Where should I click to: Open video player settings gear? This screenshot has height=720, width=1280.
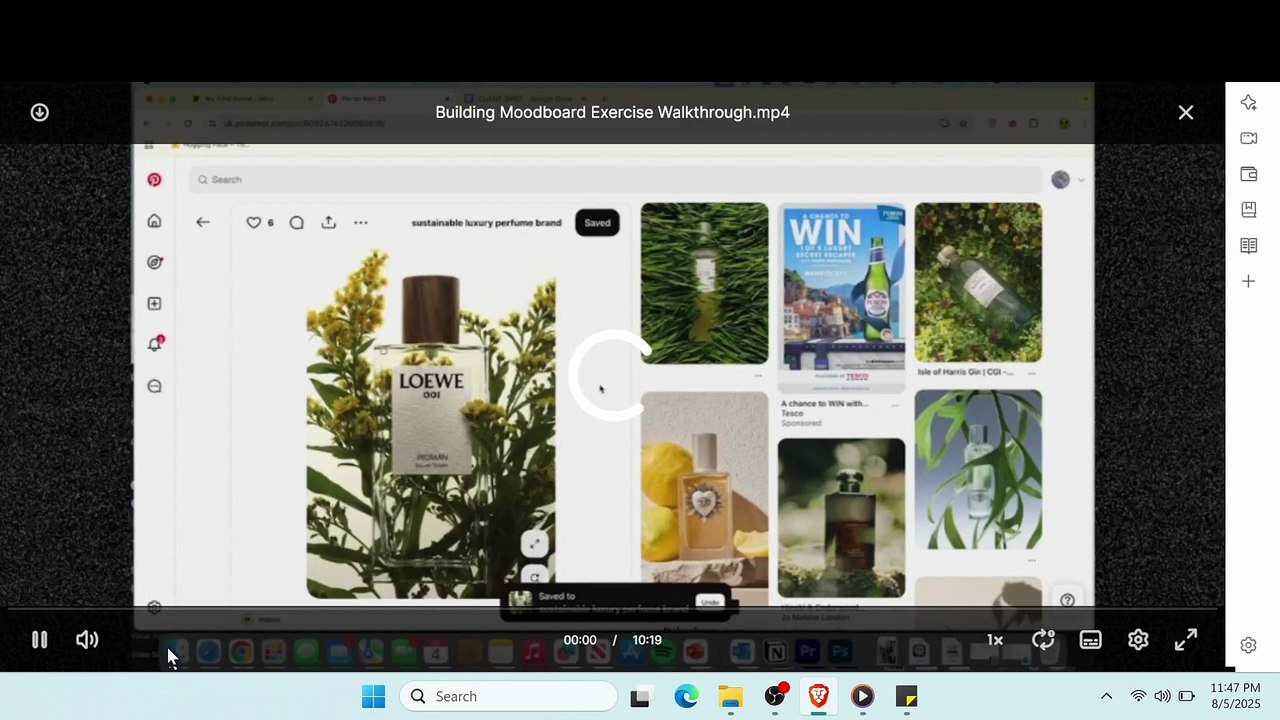1138,640
